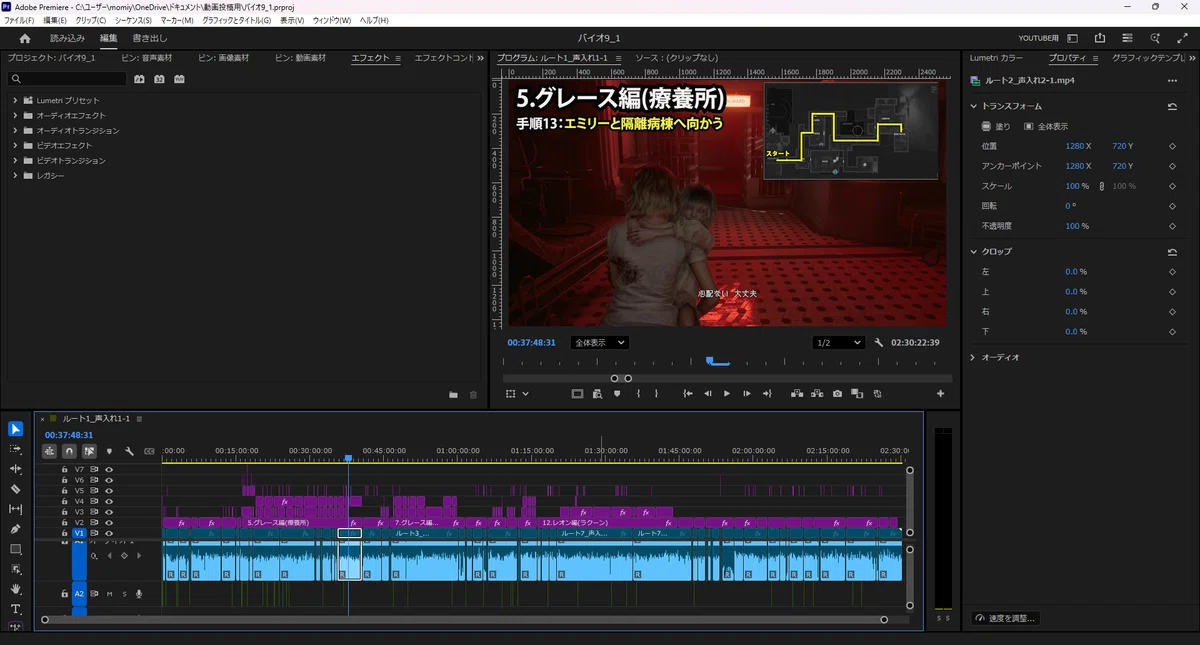The height and width of the screenshot is (645, 1200).
Task: Open the button editor plus icon
Action: [x=940, y=394]
